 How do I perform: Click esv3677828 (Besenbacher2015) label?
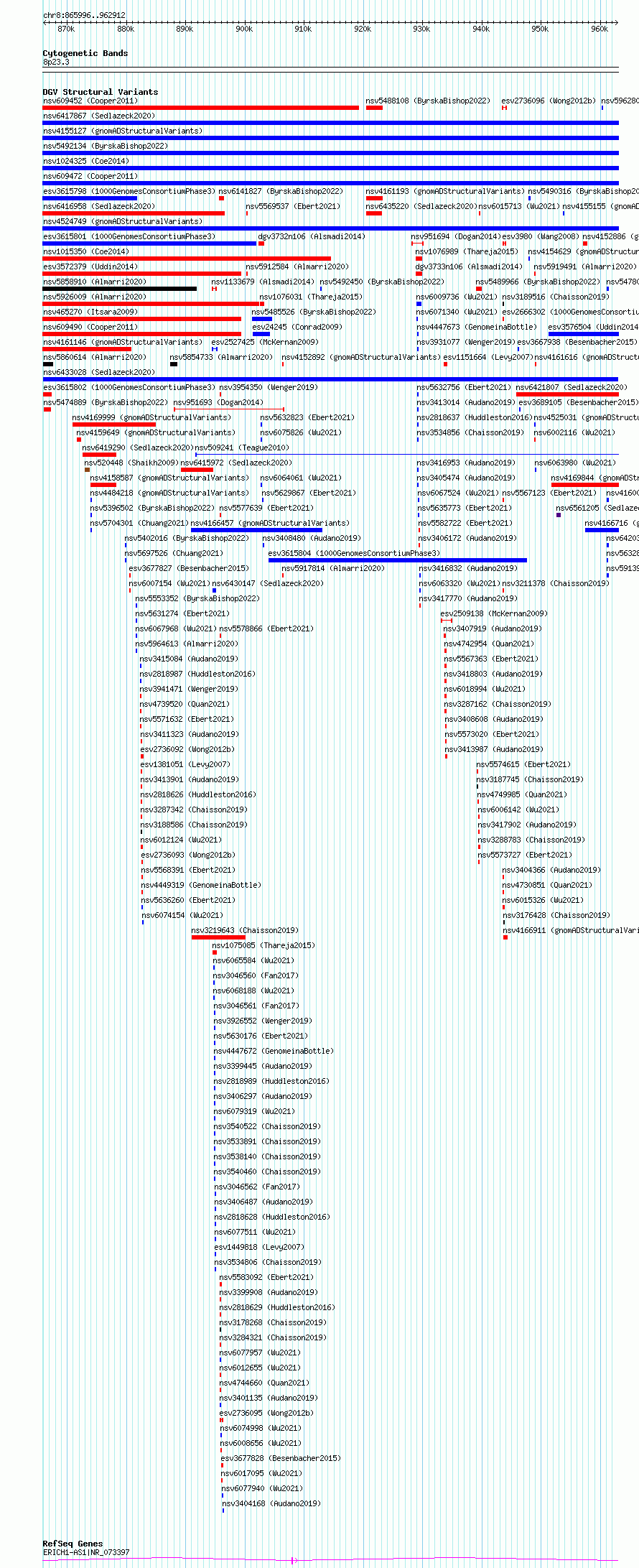point(281,1458)
